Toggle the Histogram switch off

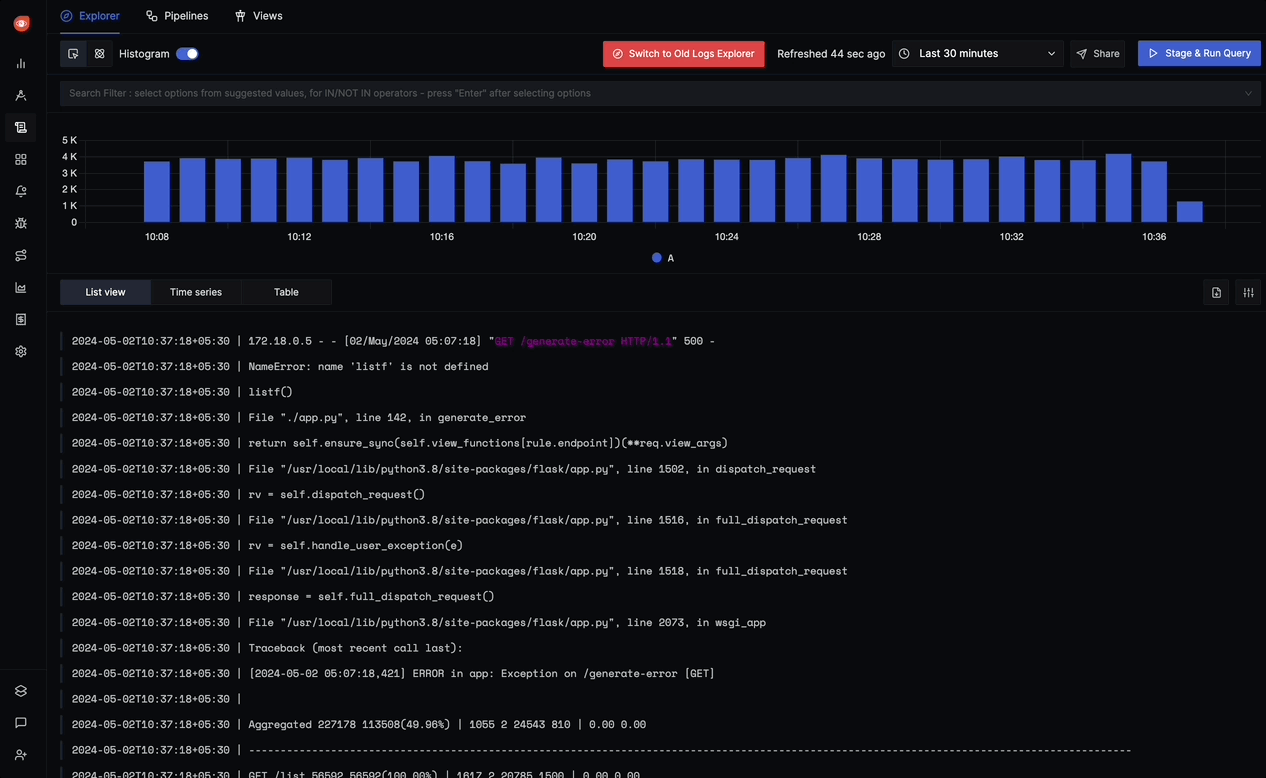pyautogui.click(x=187, y=54)
